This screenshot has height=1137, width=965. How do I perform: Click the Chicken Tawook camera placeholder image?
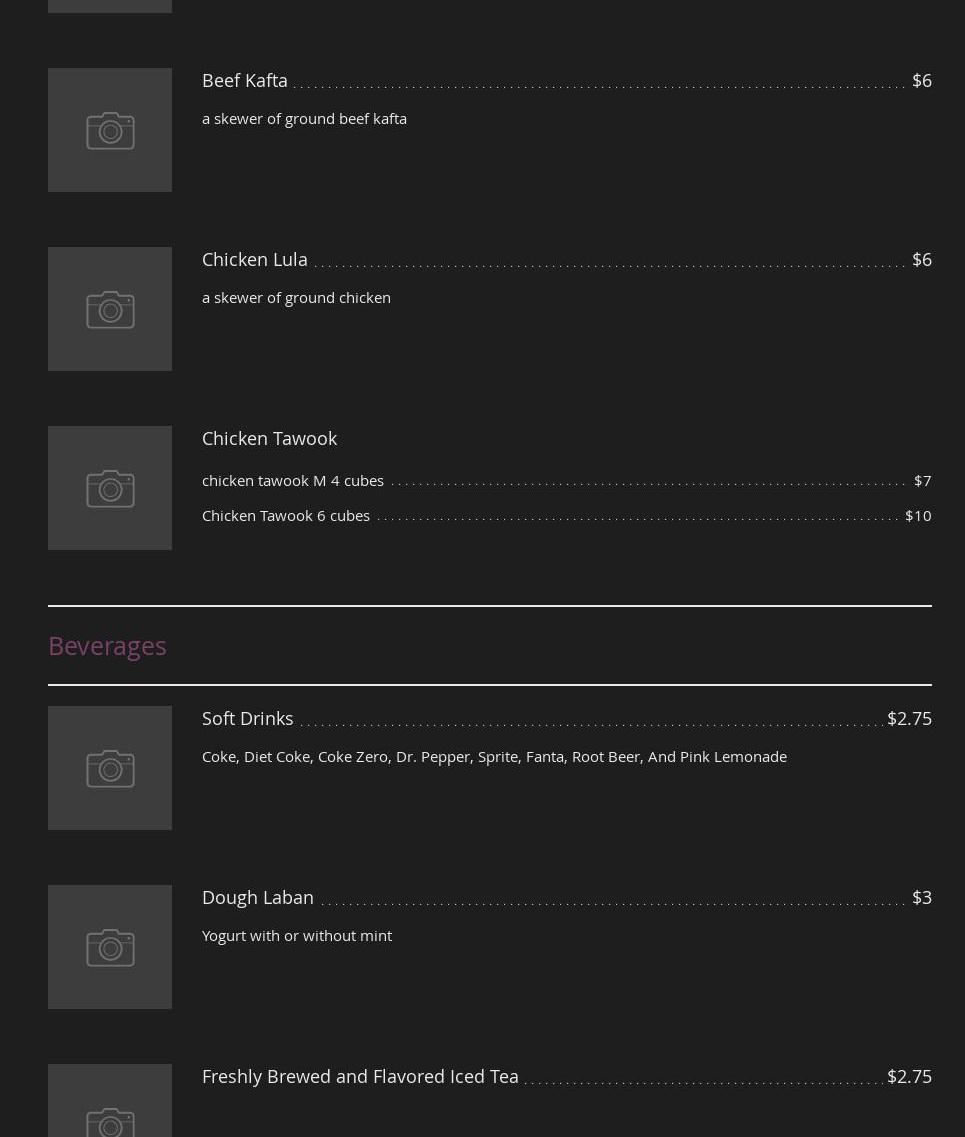coord(110,488)
